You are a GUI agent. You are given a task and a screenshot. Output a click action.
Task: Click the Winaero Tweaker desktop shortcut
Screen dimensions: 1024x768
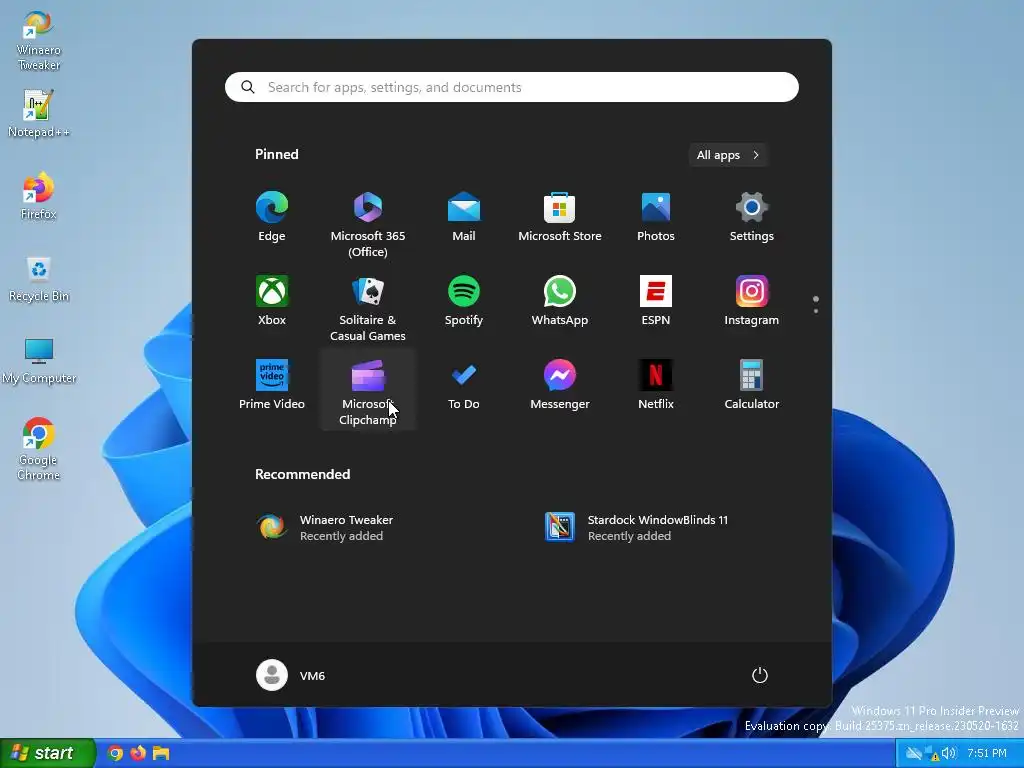(x=39, y=40)
